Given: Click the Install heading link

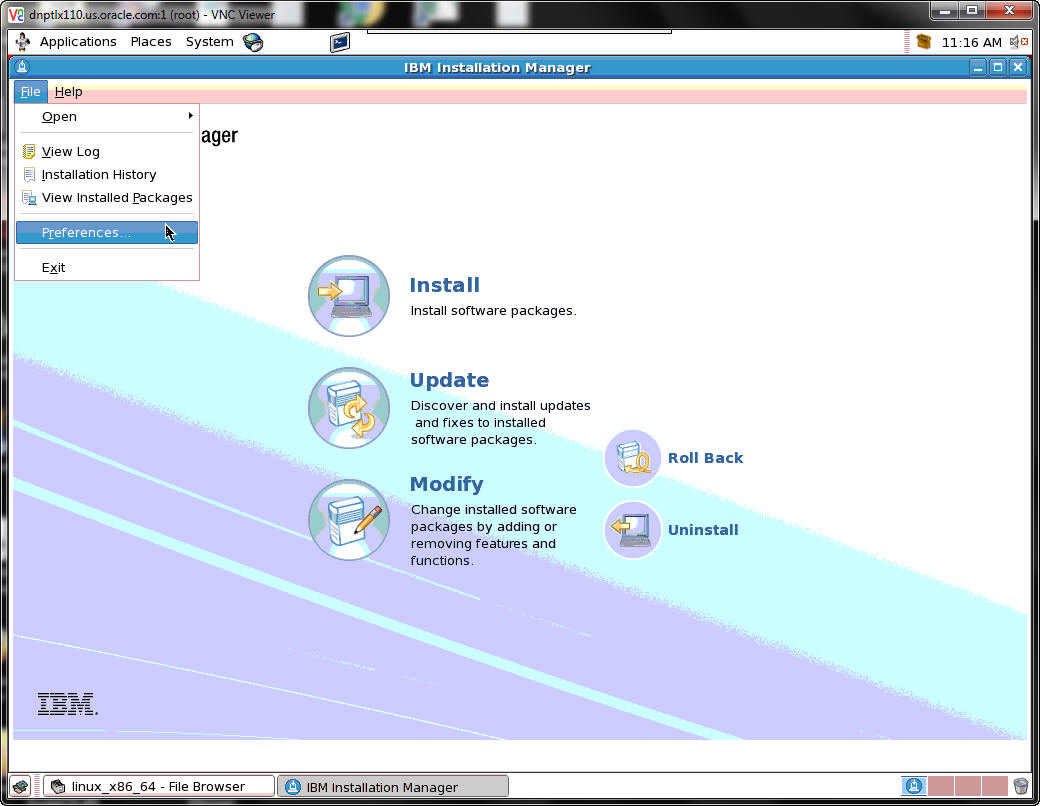Looking at the screenshot, I should click(444, 285).
